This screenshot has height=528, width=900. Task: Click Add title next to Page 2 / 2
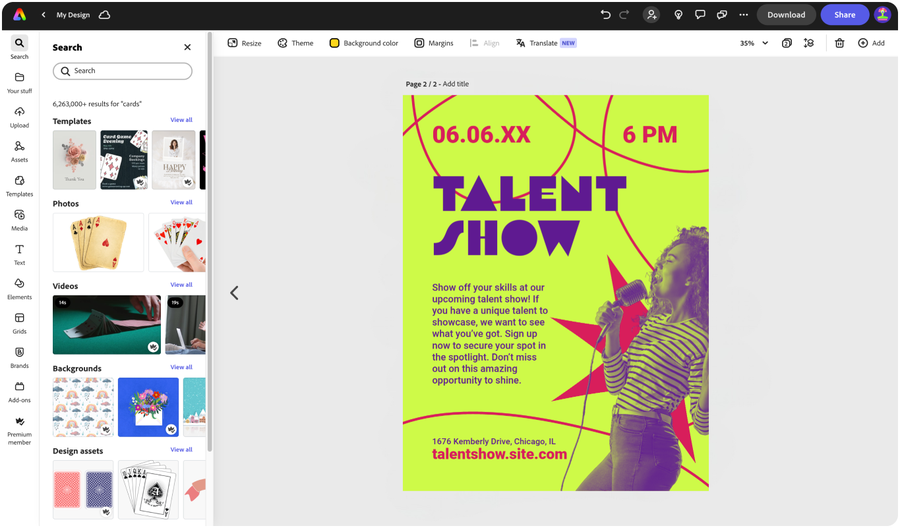[456, 84]
